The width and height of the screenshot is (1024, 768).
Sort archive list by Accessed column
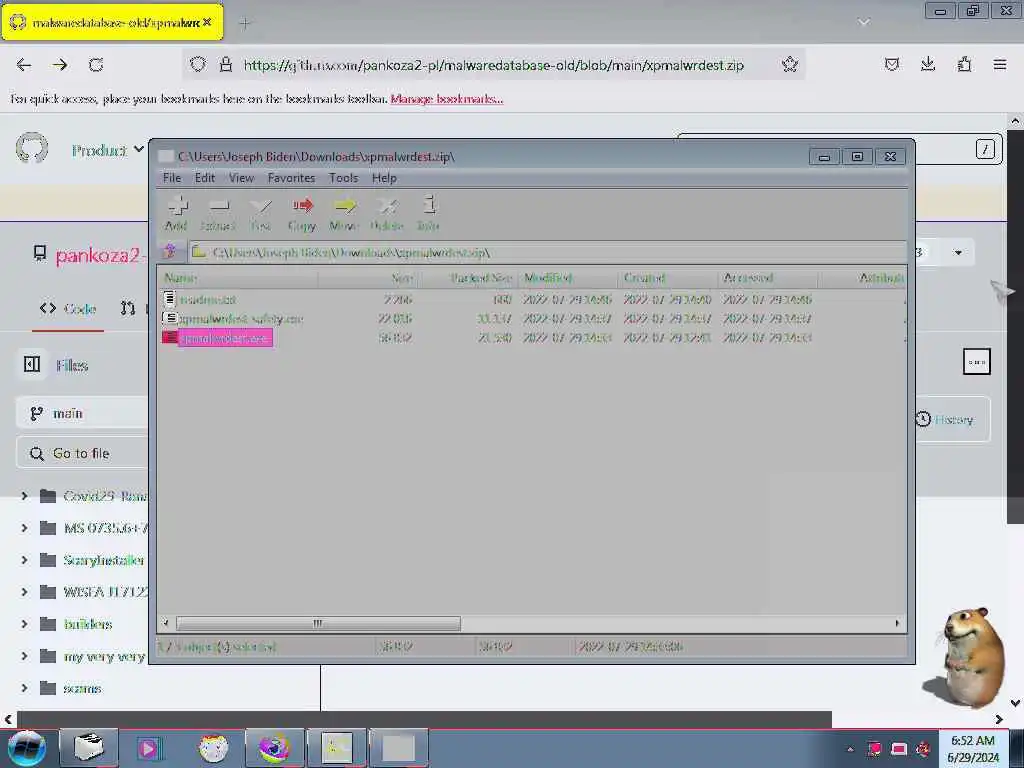tap(767, 278)
